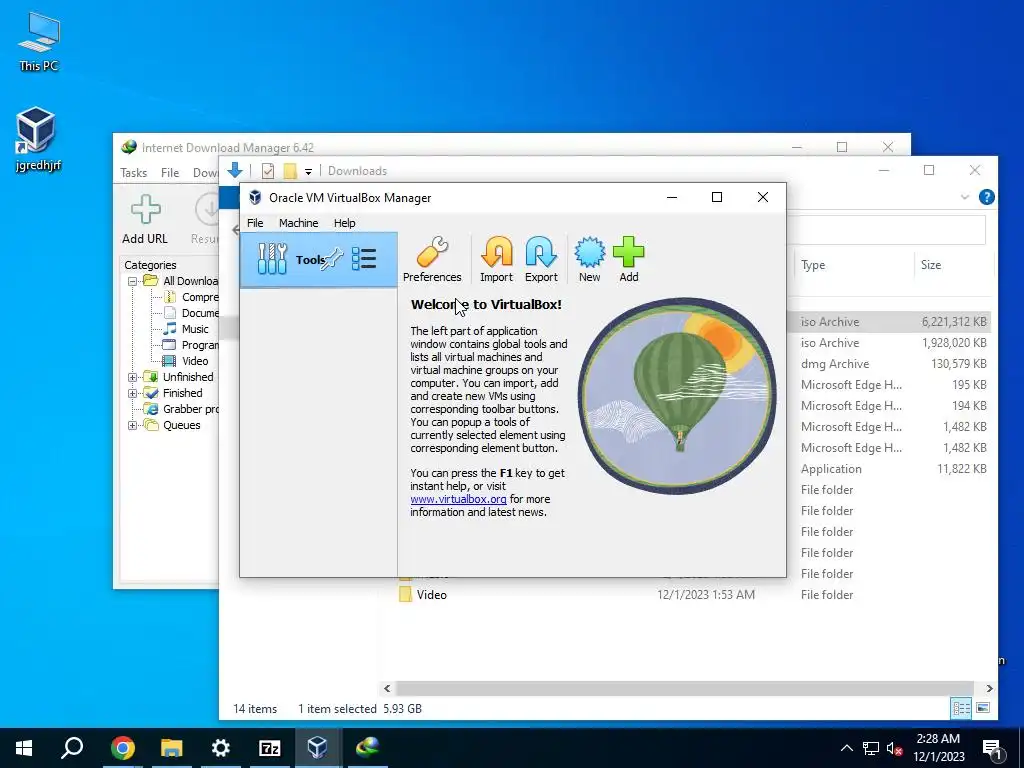Click the green Add machine icon
Viewport: 1024px width, 768px height.
[628, 259]
